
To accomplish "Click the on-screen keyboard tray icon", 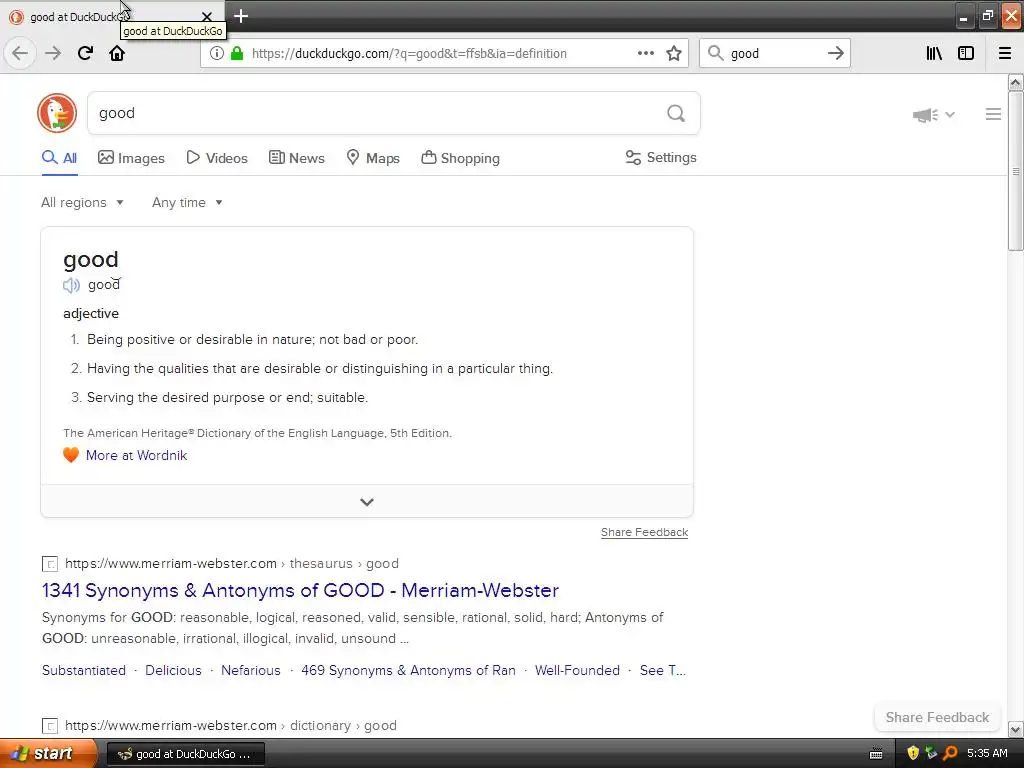I will [876, 754].
